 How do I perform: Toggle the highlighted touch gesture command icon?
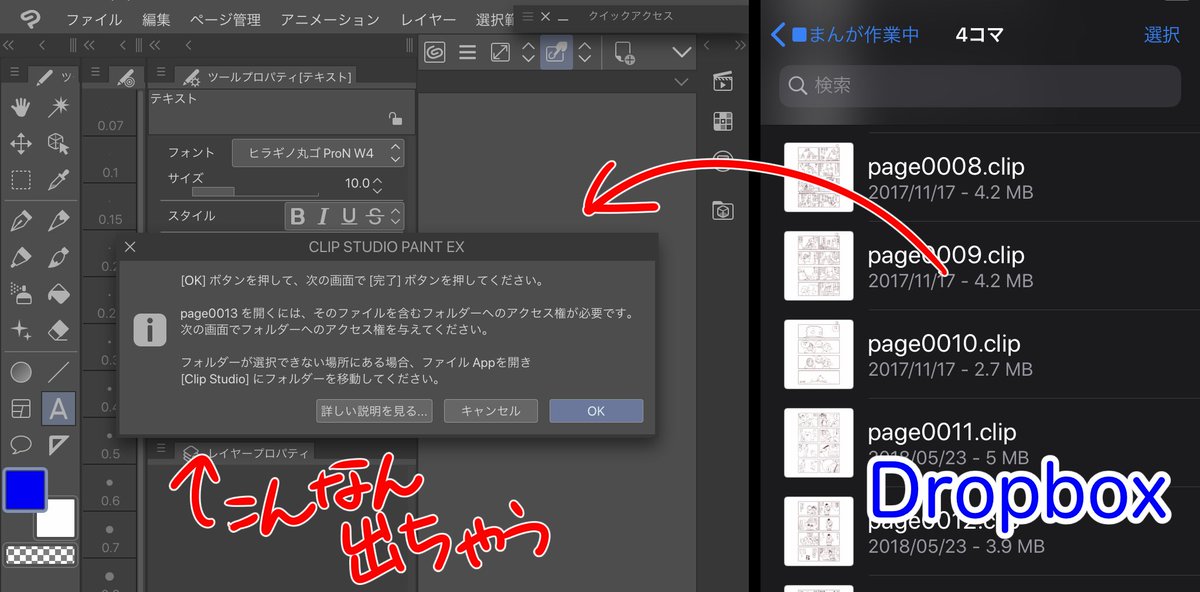[557, 53]
